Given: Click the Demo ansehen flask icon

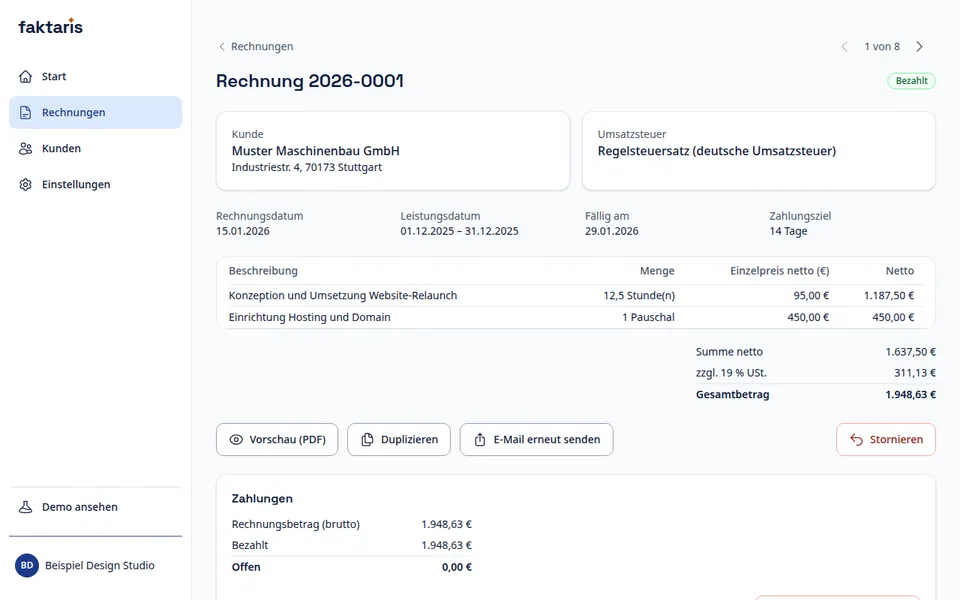Looking at the screenshot, I should [x=25, y=507].
